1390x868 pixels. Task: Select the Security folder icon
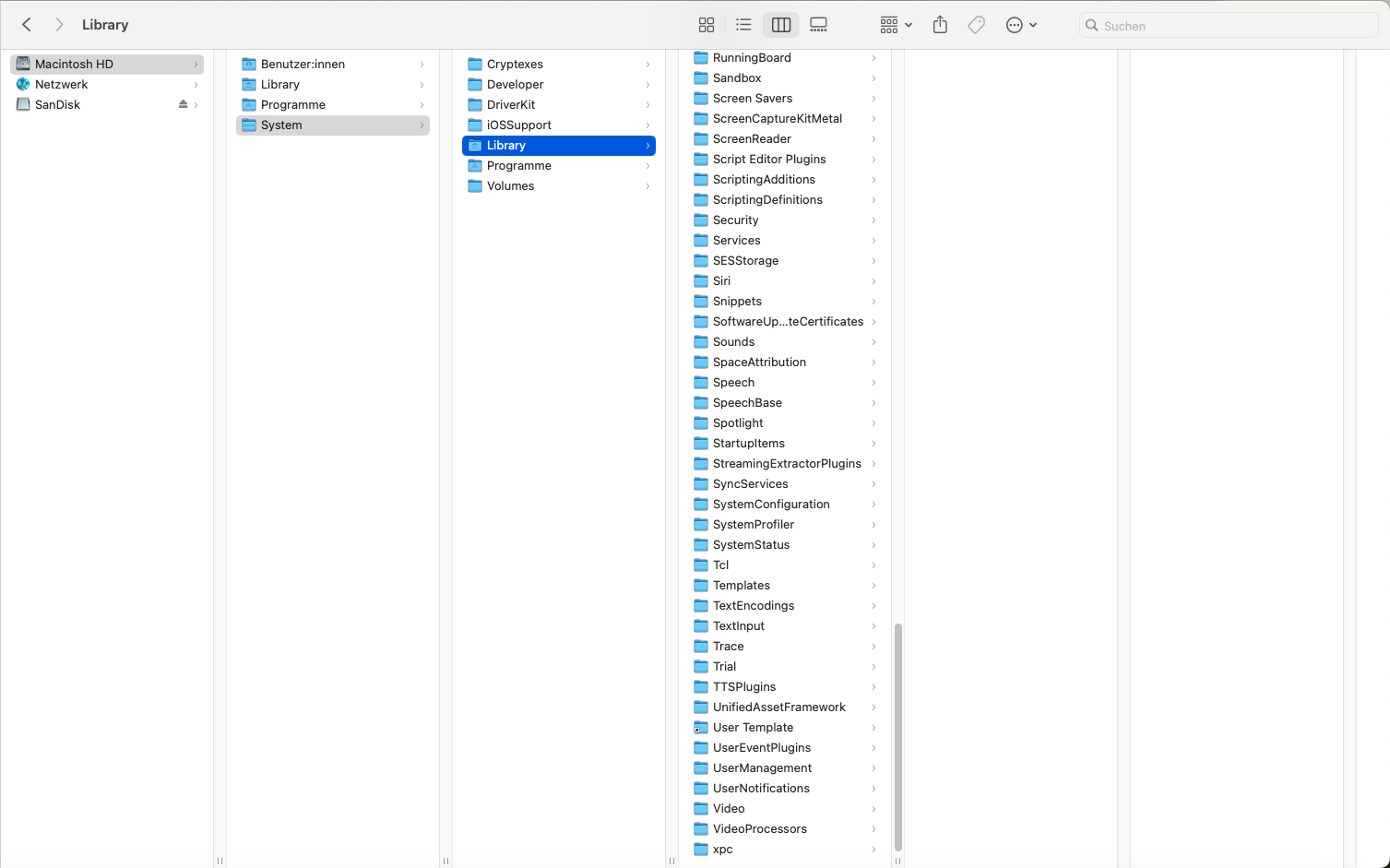pos(701,220)
